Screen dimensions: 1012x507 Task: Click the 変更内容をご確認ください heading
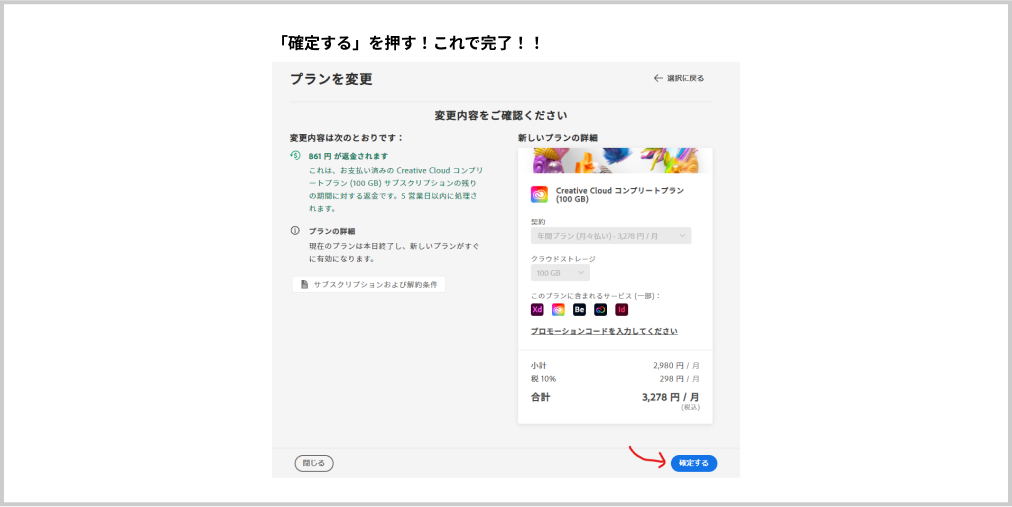tap(501, 116)
